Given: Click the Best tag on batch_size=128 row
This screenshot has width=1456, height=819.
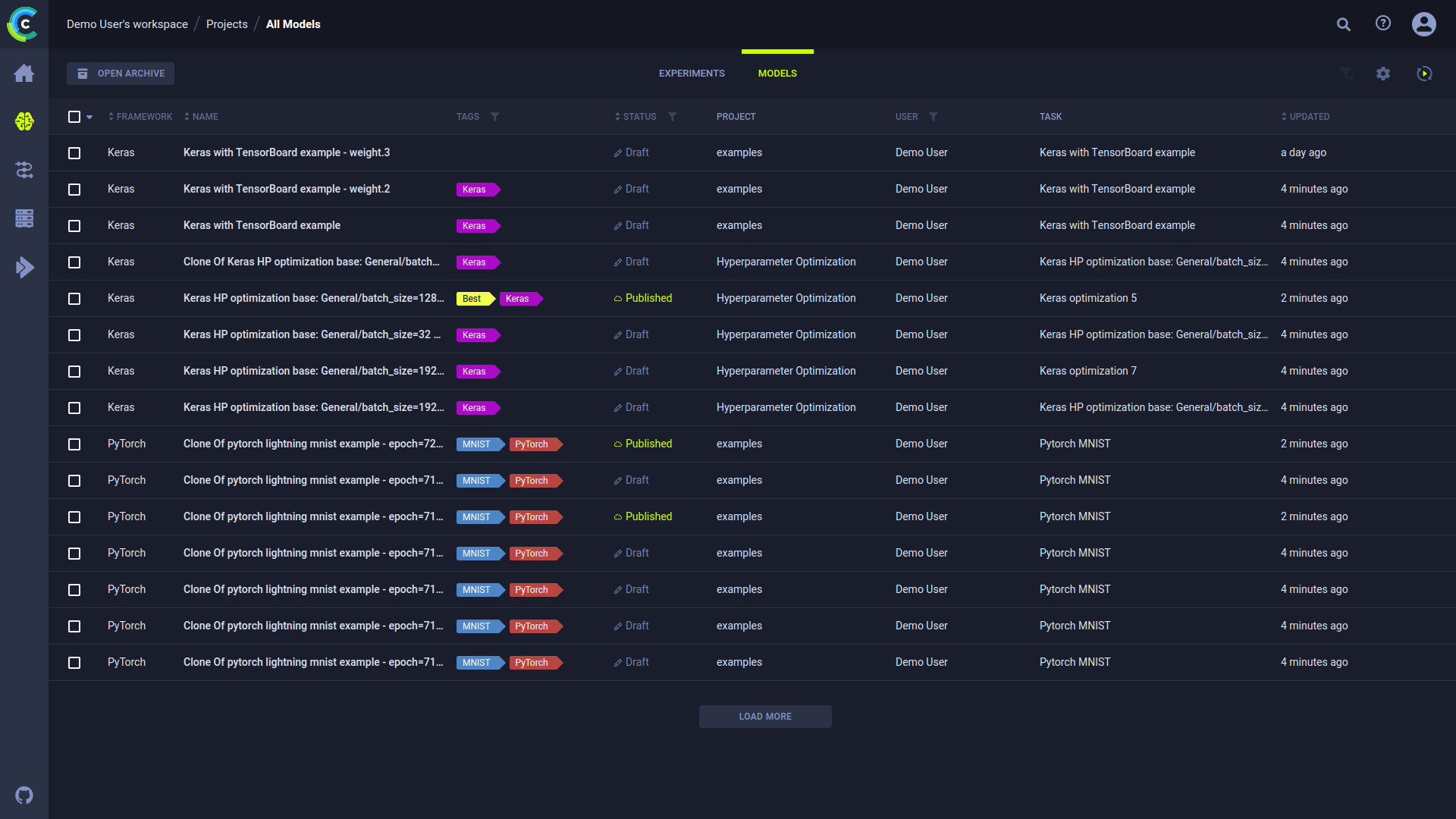Looking at the screenshot, I should click(475, 299).
